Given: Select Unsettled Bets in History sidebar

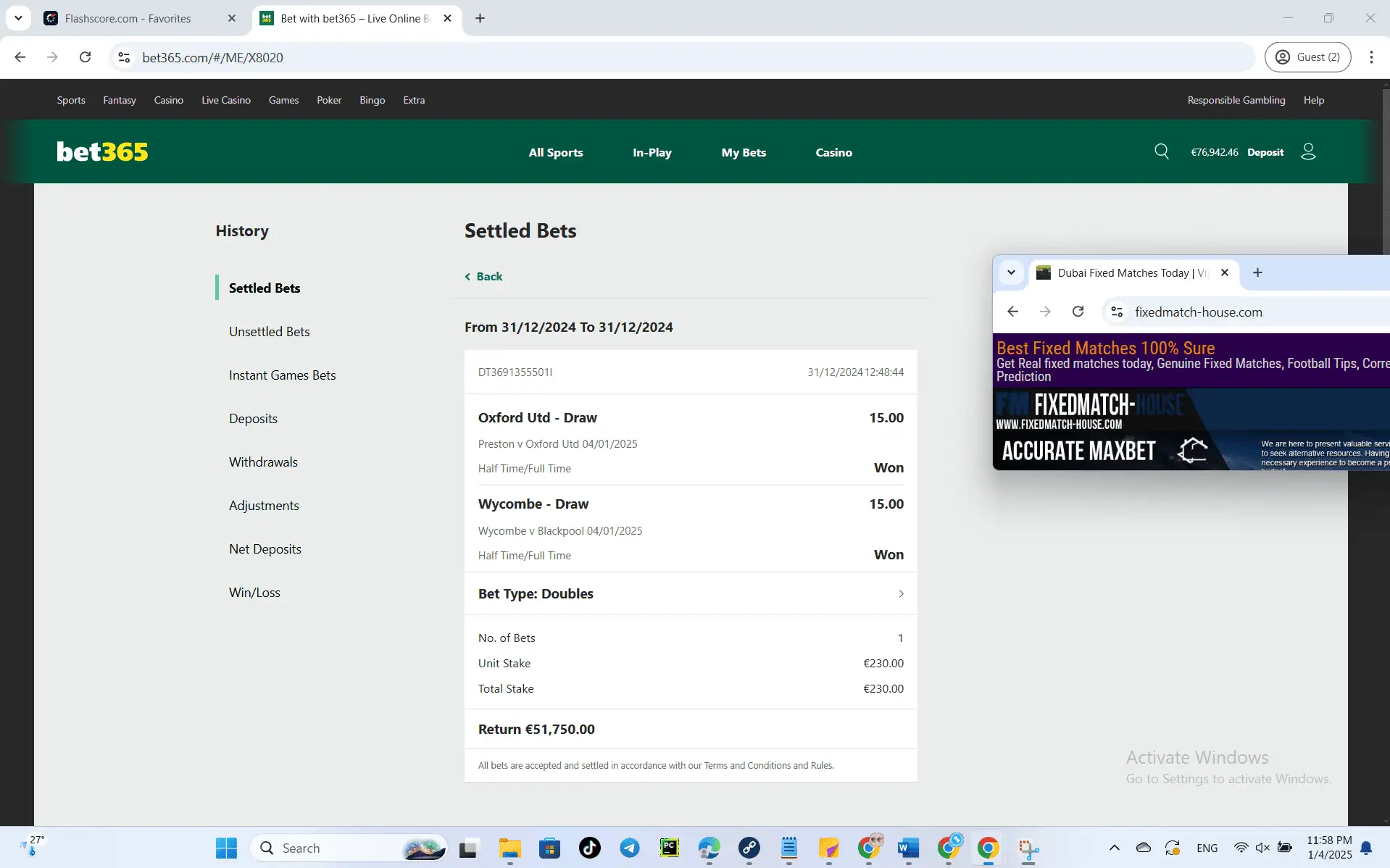Looking at the screenshot, I should tap(269, 331).
